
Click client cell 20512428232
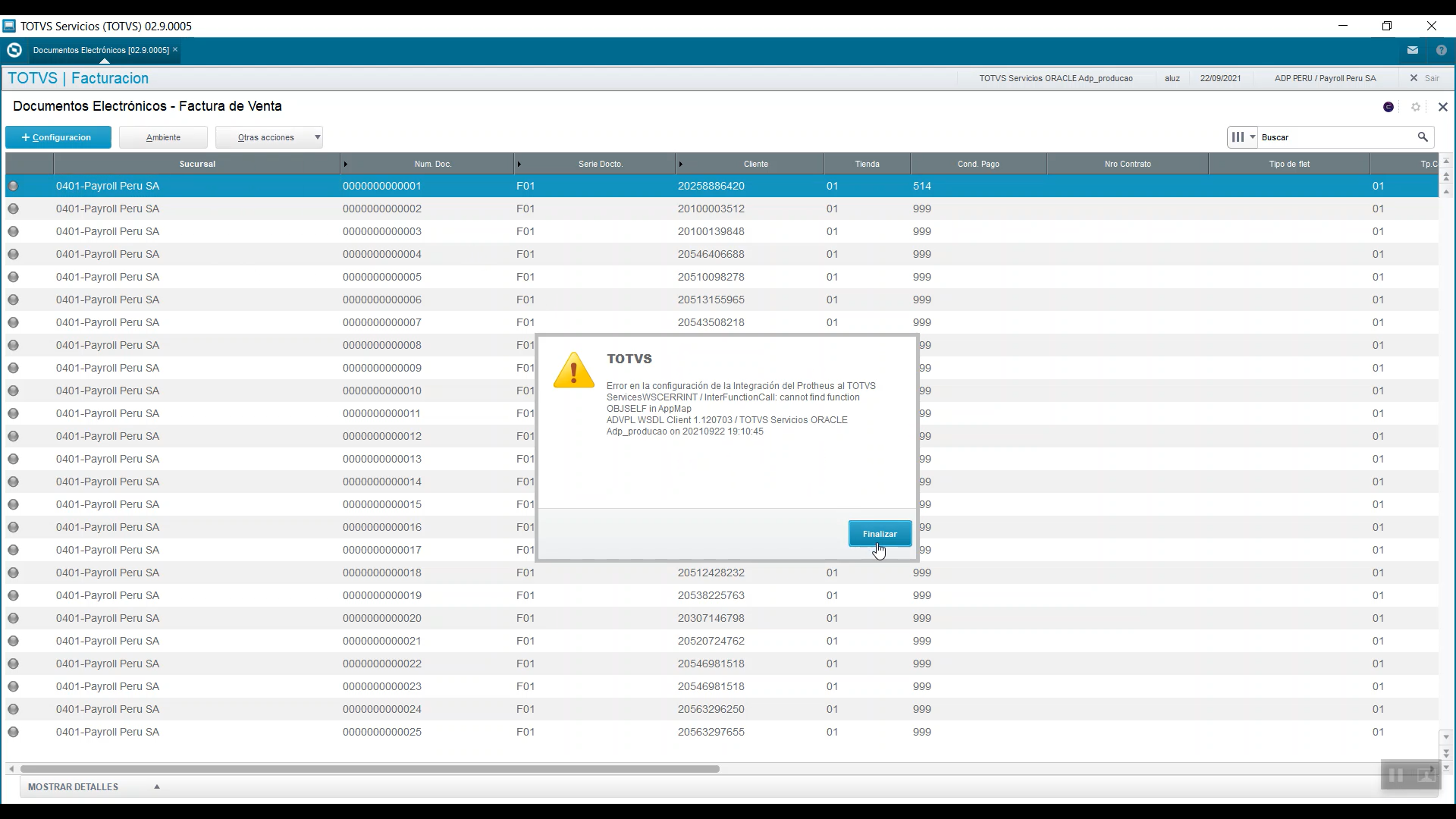coord(711,573)
